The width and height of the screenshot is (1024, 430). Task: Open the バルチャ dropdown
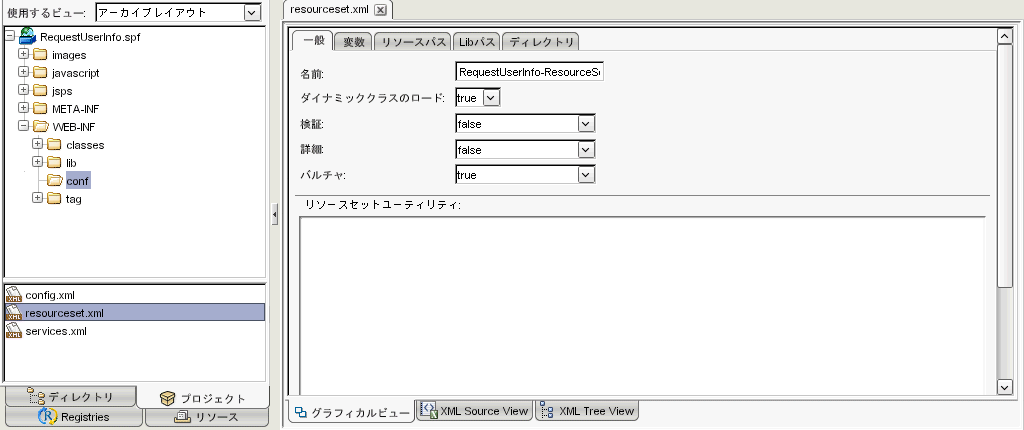coord(586,175)
